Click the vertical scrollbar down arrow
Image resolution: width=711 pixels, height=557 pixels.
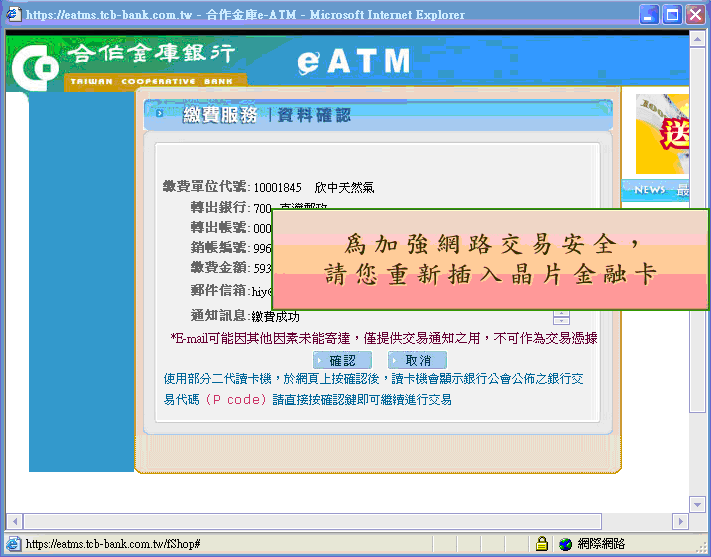click(x=697, y=503)
